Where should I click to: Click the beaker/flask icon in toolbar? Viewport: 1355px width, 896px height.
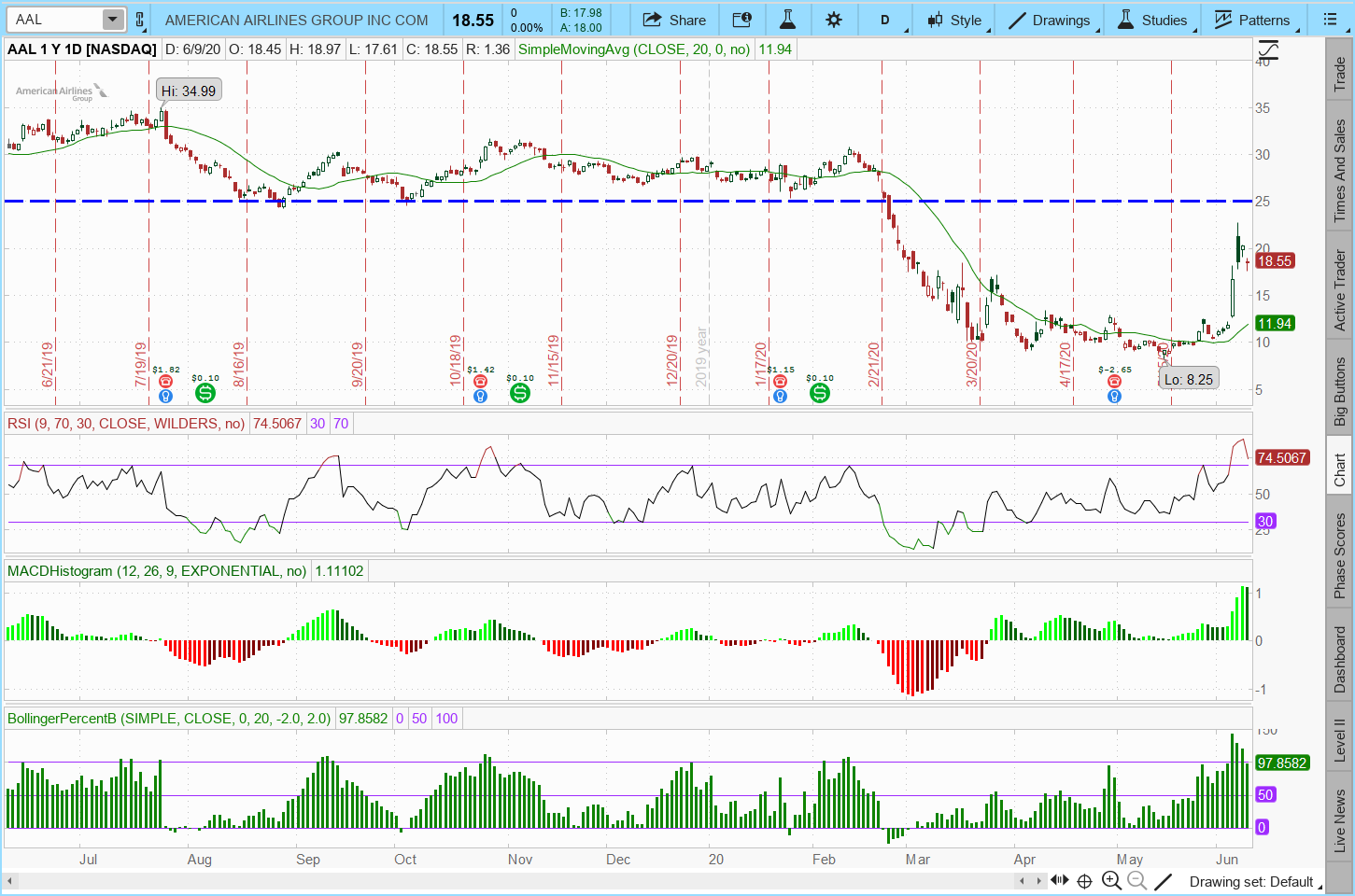click(x=787, y=20)
